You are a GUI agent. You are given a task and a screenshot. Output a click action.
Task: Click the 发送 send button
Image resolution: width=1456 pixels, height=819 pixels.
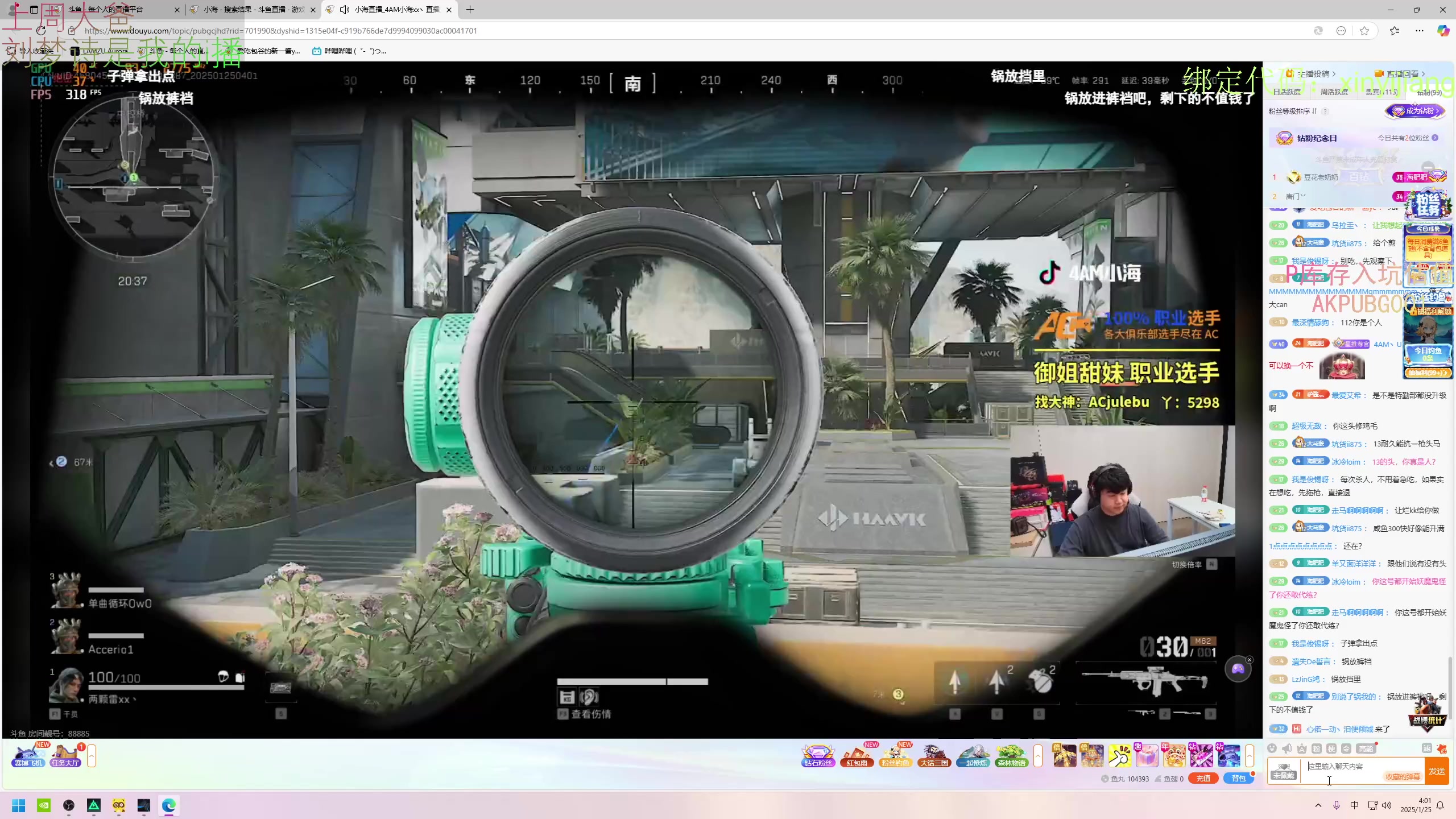1437,771
